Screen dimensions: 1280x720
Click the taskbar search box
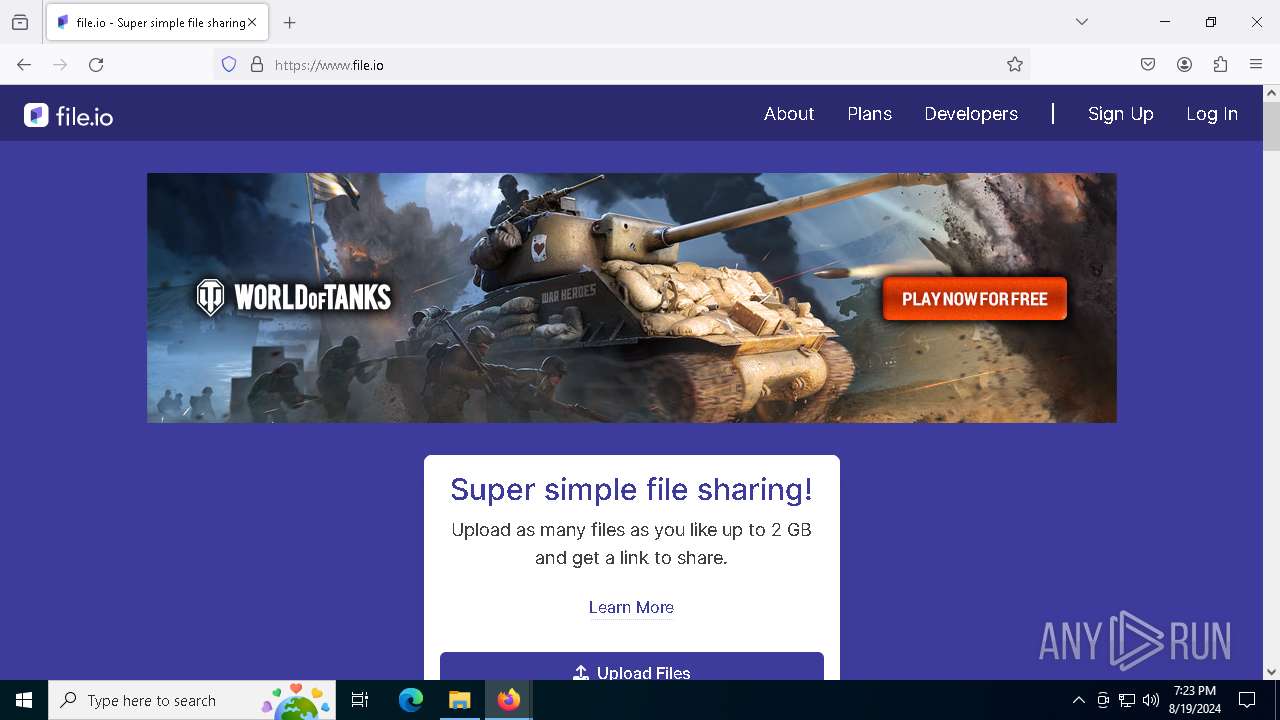pyautogui.click(x=192, y=700)
